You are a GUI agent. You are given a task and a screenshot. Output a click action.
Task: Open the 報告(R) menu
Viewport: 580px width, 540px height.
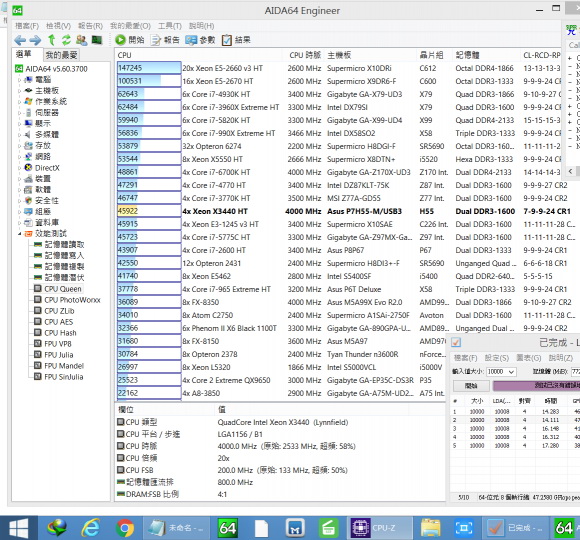click(x=90, y=26)
